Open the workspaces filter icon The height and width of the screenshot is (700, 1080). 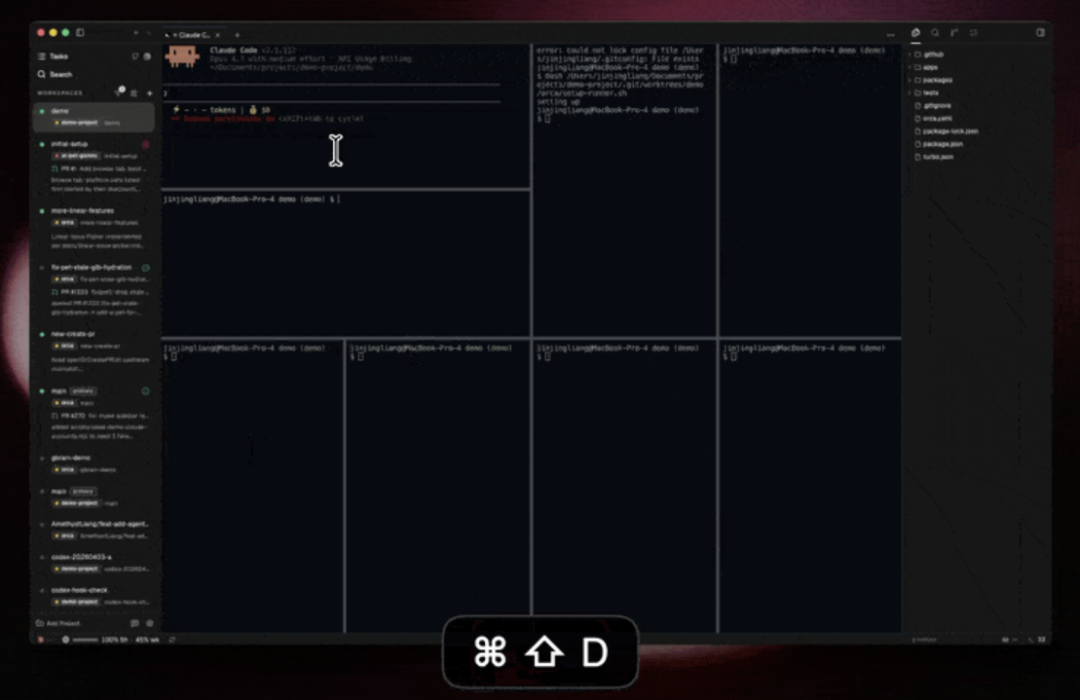pyautogui.click(x=119, y=92)
